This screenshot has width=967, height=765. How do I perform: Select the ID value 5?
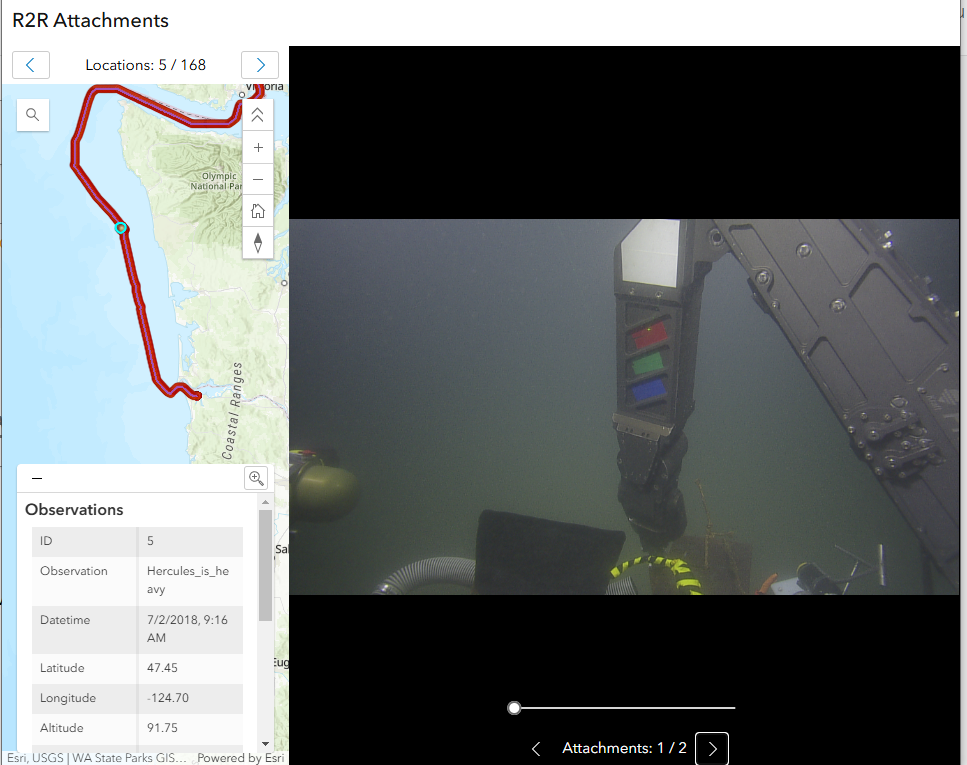(x=150, y=541)
